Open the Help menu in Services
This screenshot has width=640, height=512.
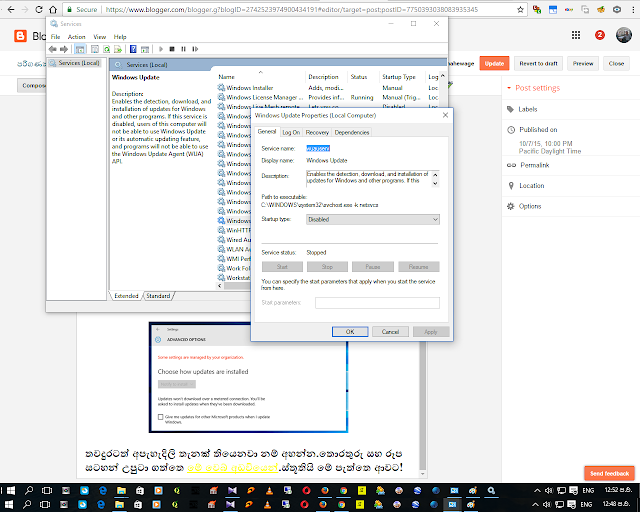120,37
